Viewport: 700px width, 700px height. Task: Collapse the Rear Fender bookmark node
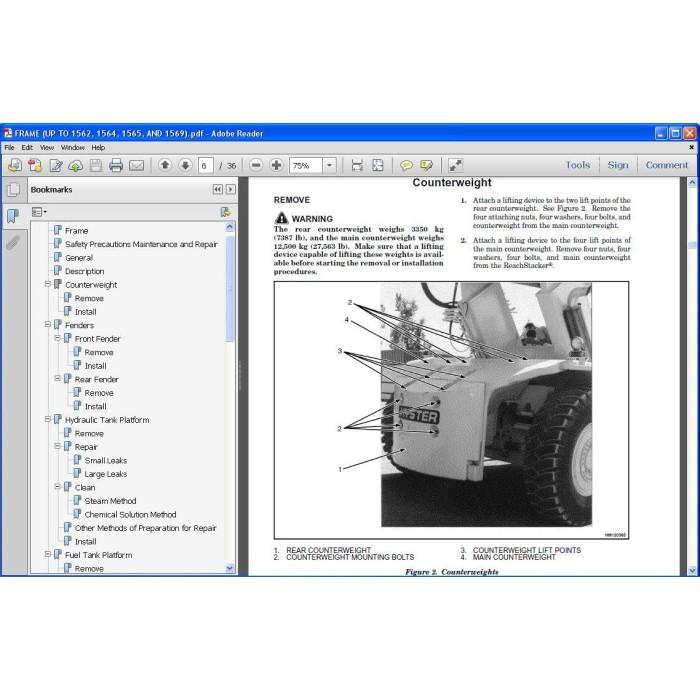tap(57, 379)
